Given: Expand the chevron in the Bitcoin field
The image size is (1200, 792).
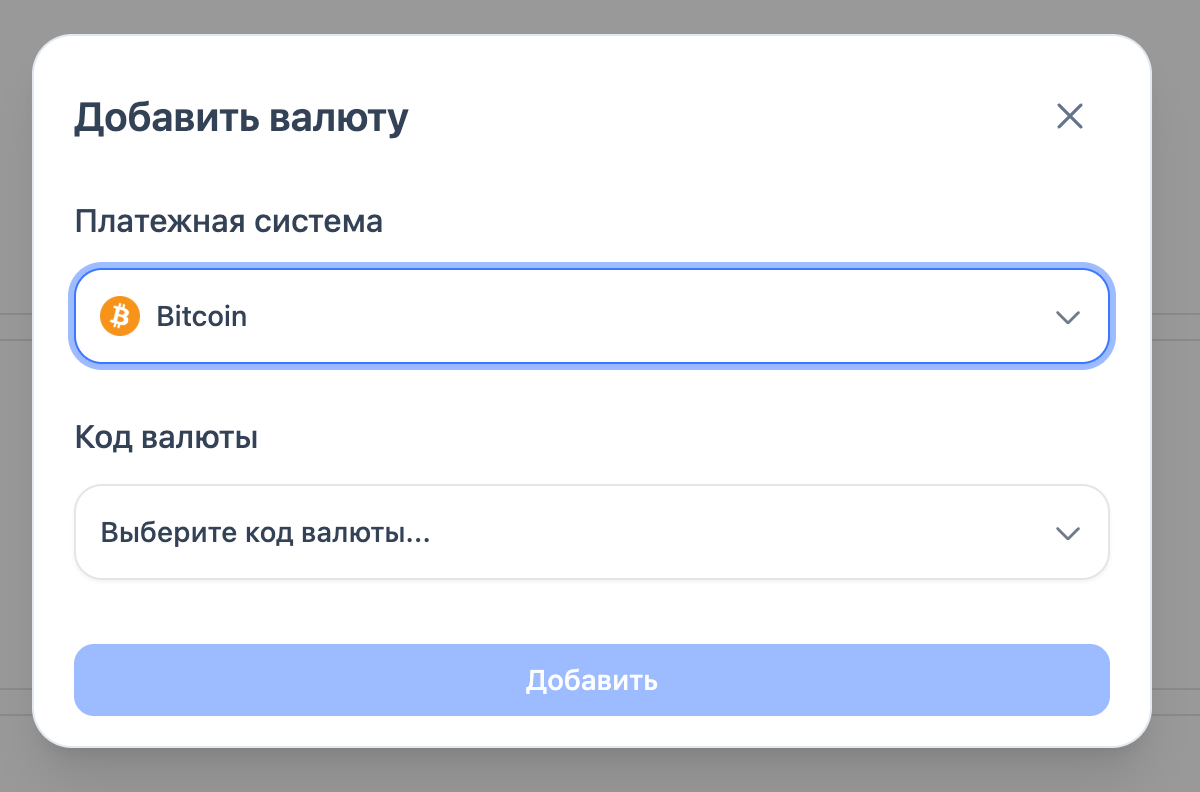Looking at the screenshot, I should [1068, 318].
